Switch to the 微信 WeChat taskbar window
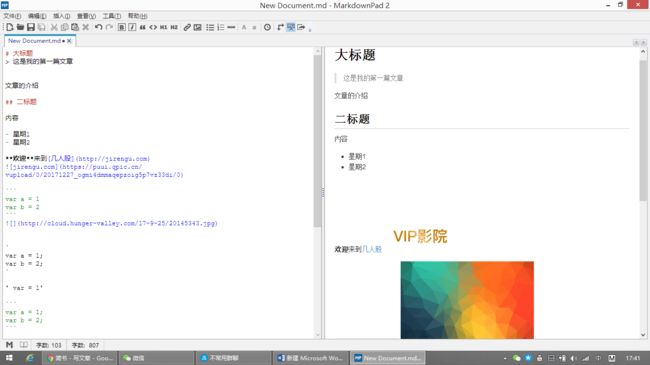The width and height of the screenshot is (650, 365). click(x=156, y=358)
